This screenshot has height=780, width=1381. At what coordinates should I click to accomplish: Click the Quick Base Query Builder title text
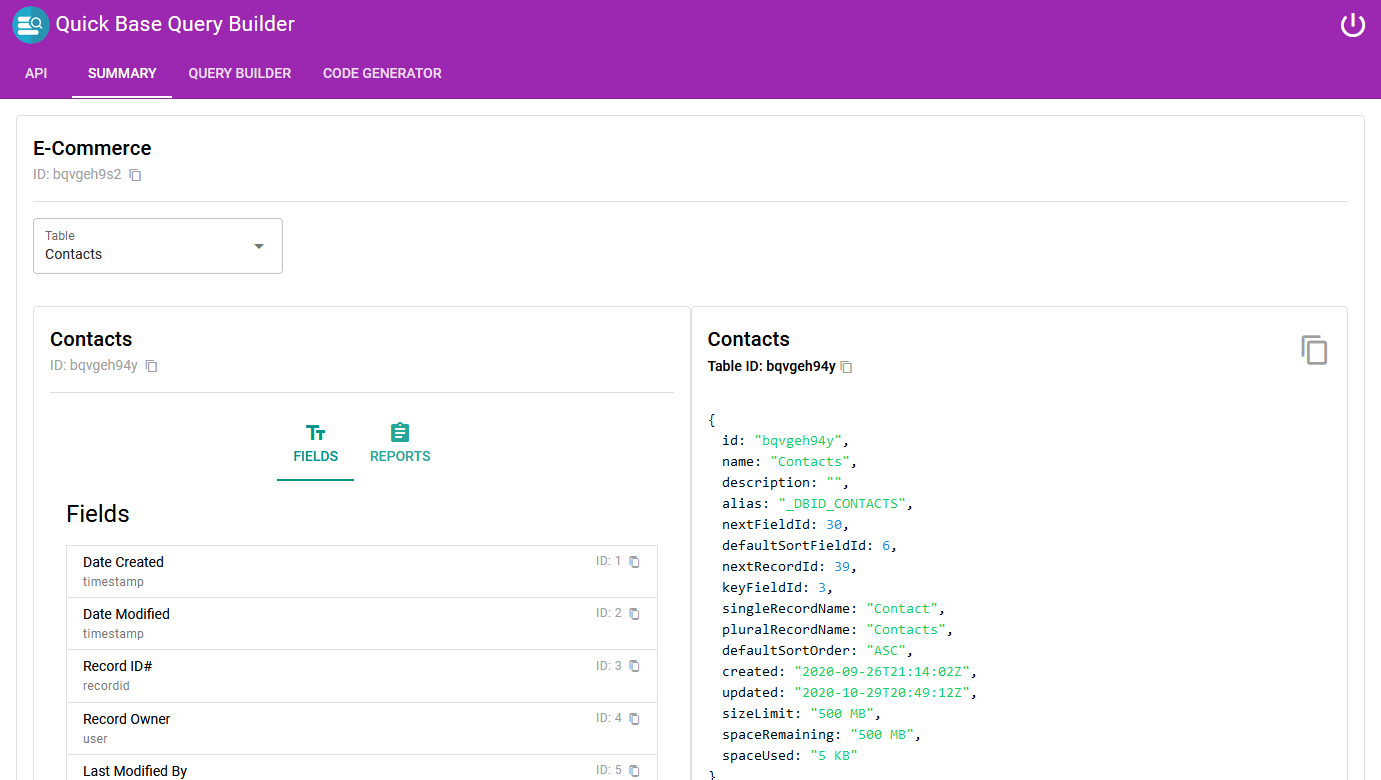pos(175,24)
